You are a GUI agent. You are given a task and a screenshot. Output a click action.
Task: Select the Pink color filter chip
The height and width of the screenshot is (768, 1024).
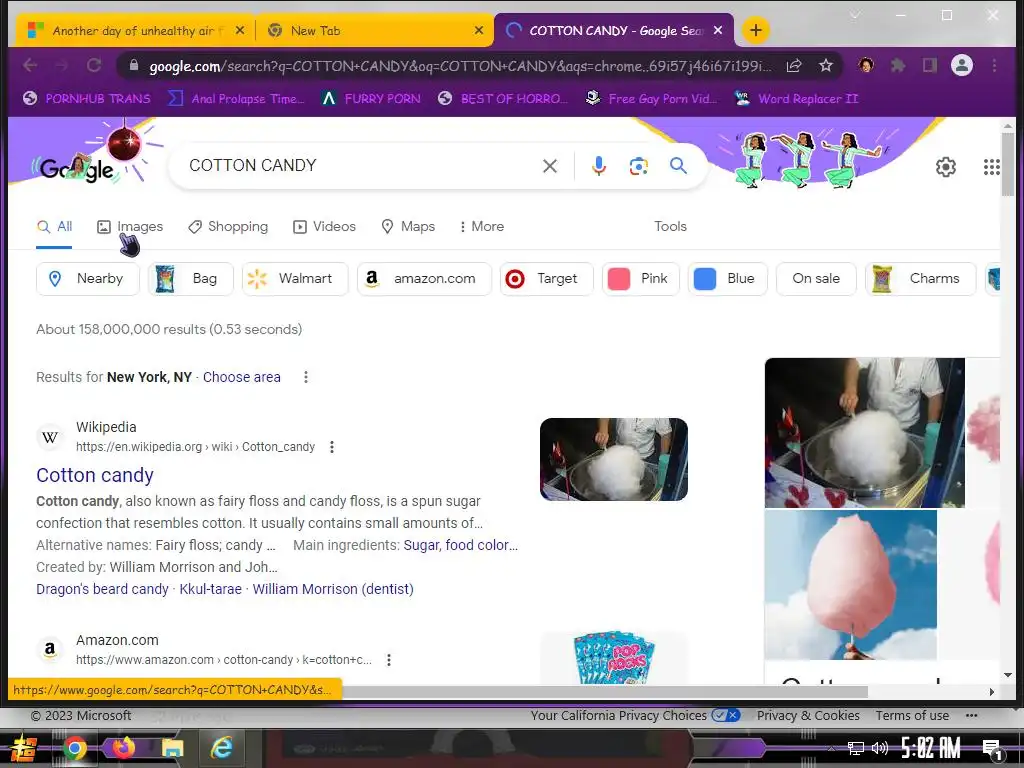641,279
